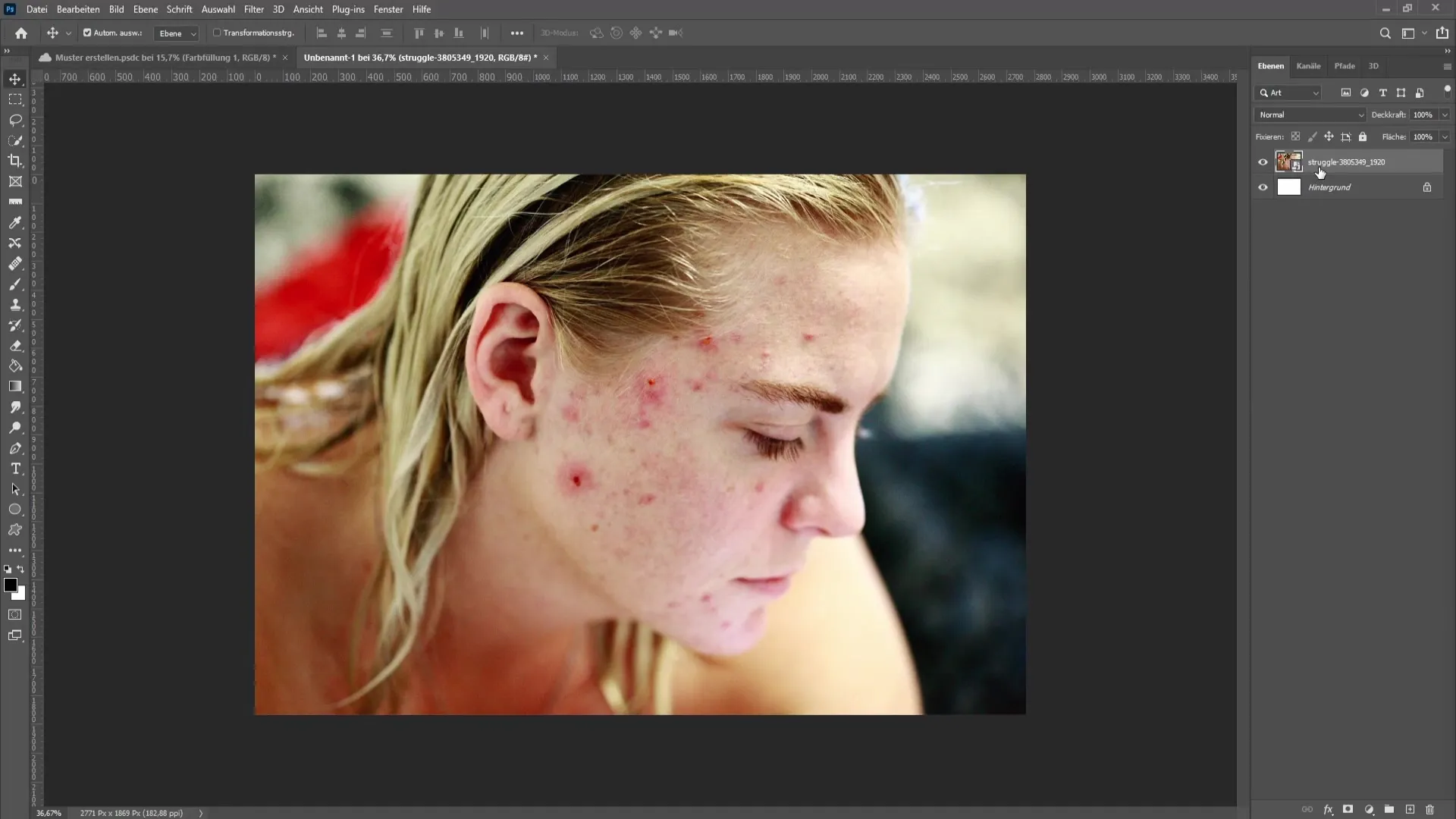
Task: Click the Text tool in toolbar
Action: point(15,468)
